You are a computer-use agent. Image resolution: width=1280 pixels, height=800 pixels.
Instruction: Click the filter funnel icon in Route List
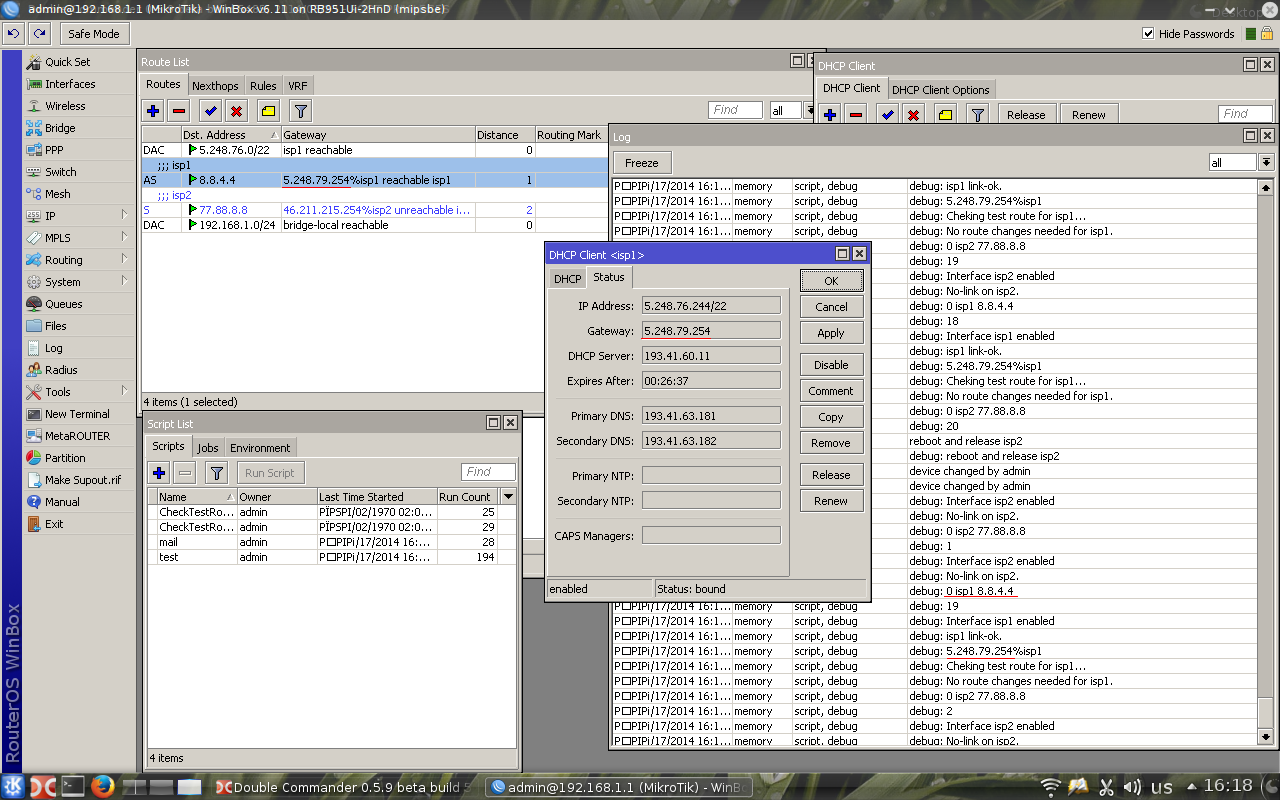[300, 111]
